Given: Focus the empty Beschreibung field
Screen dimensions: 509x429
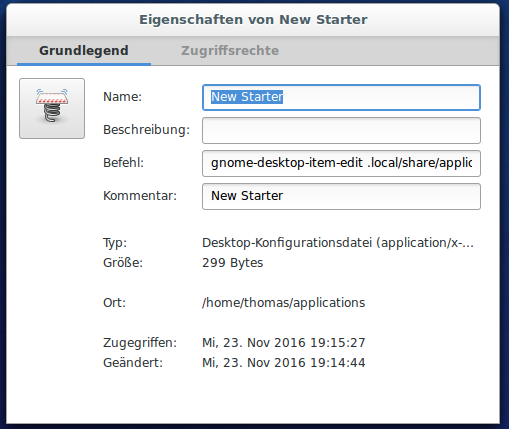Looking at the screenshot, I should click(x=341, y=130).
